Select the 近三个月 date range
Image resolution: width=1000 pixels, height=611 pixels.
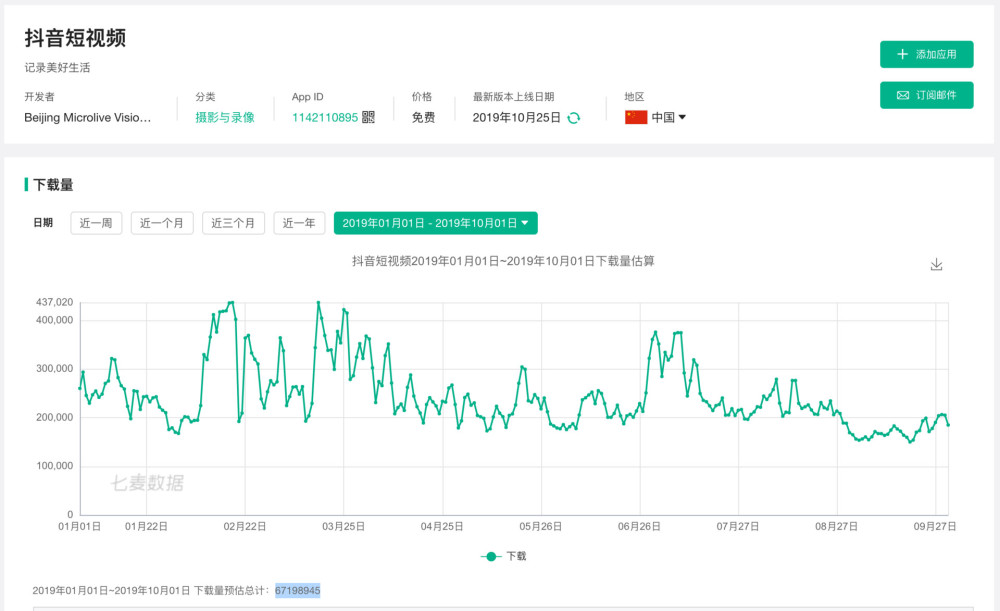tap(233, 223)
